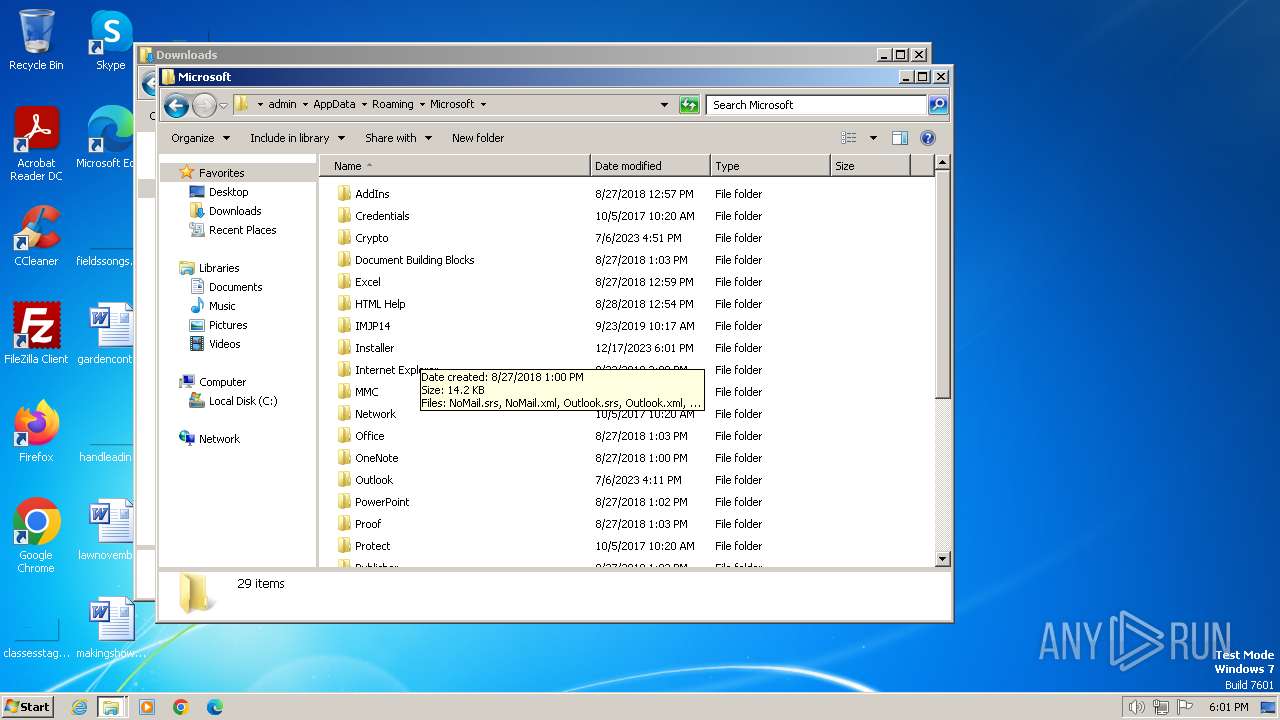Click the AppData breadcrumb segment

[x=334, y=104]
